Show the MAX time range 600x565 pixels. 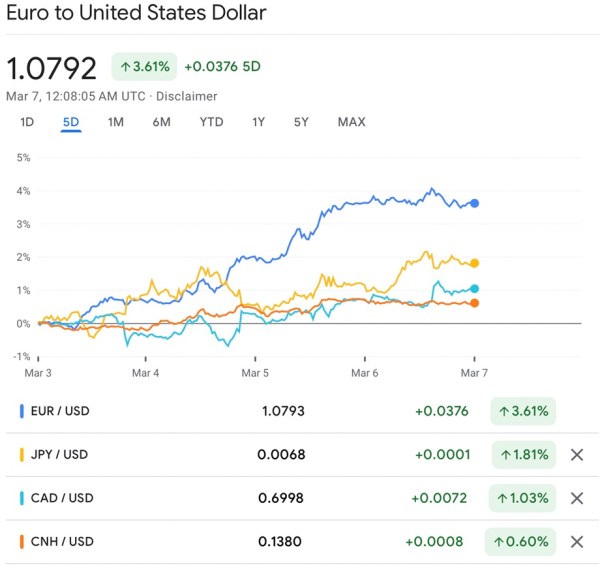coord(351,122)
